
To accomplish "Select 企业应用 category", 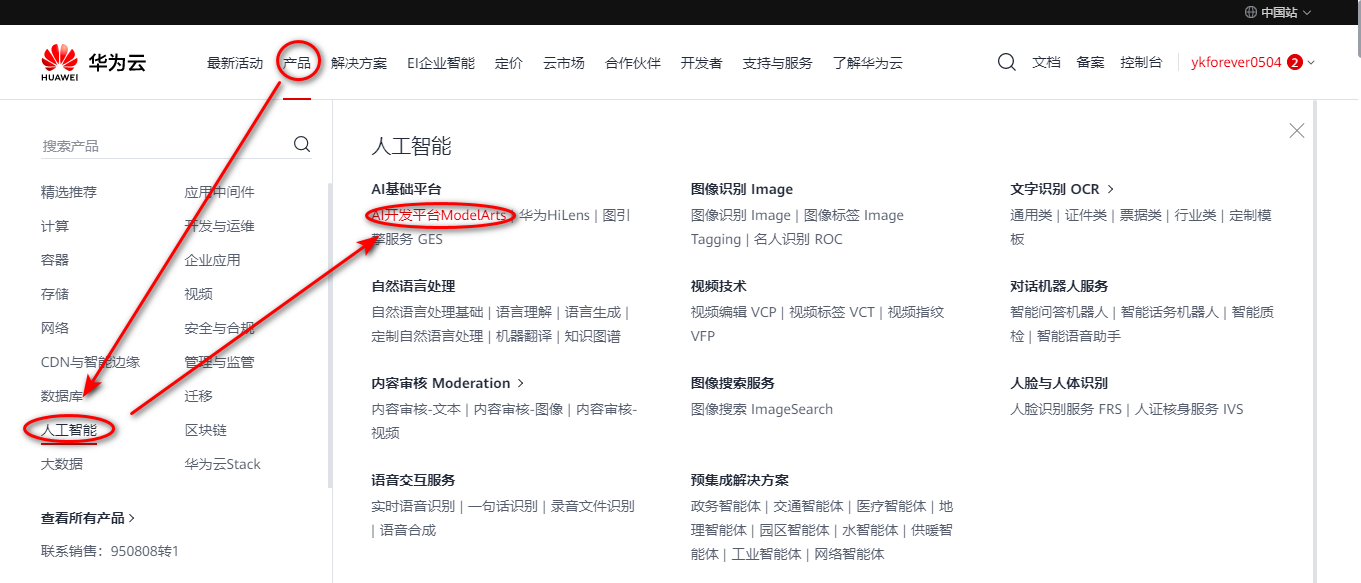I will coord(212,260).
